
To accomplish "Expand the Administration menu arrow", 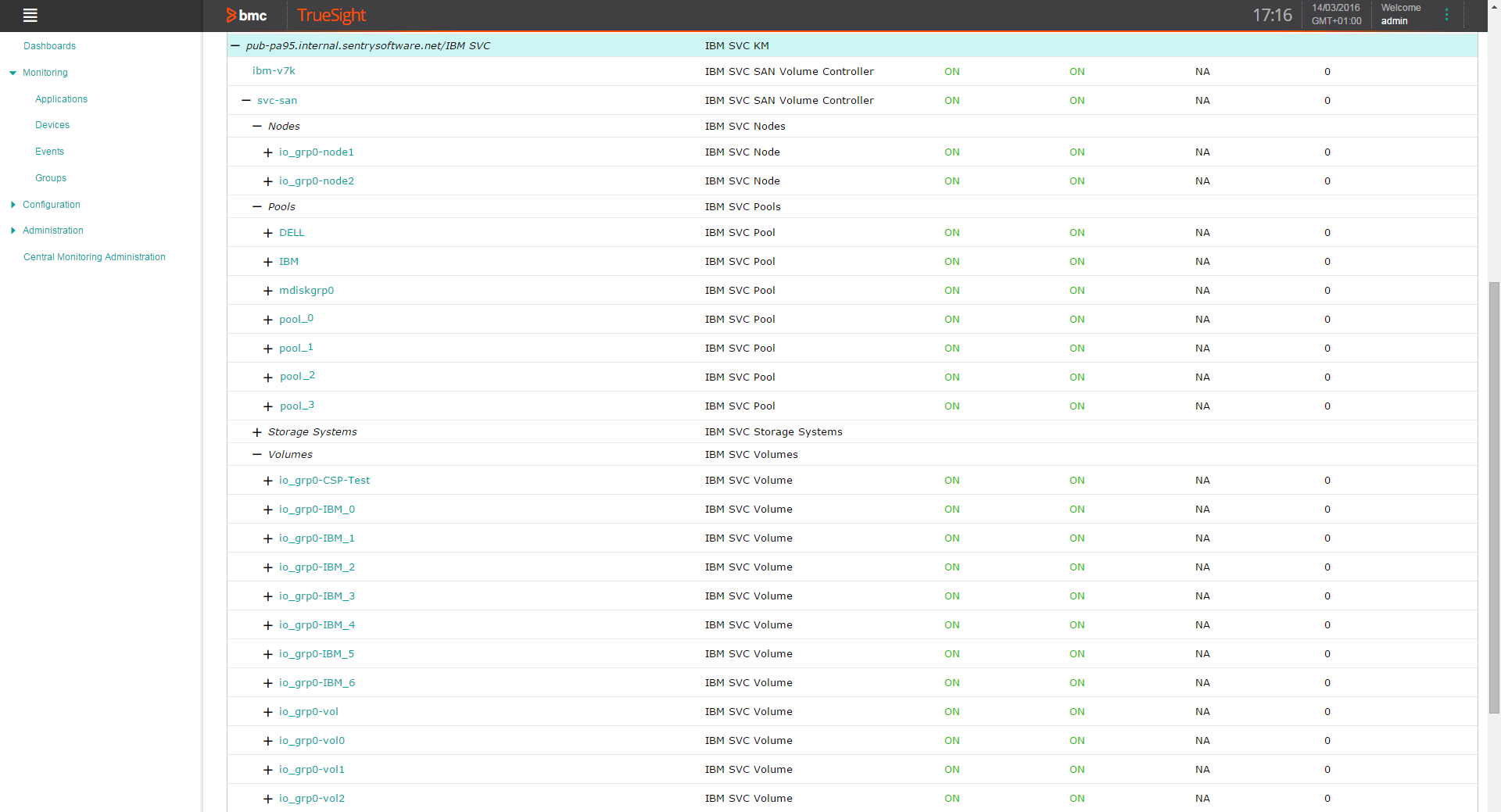I will click(13, 231).
